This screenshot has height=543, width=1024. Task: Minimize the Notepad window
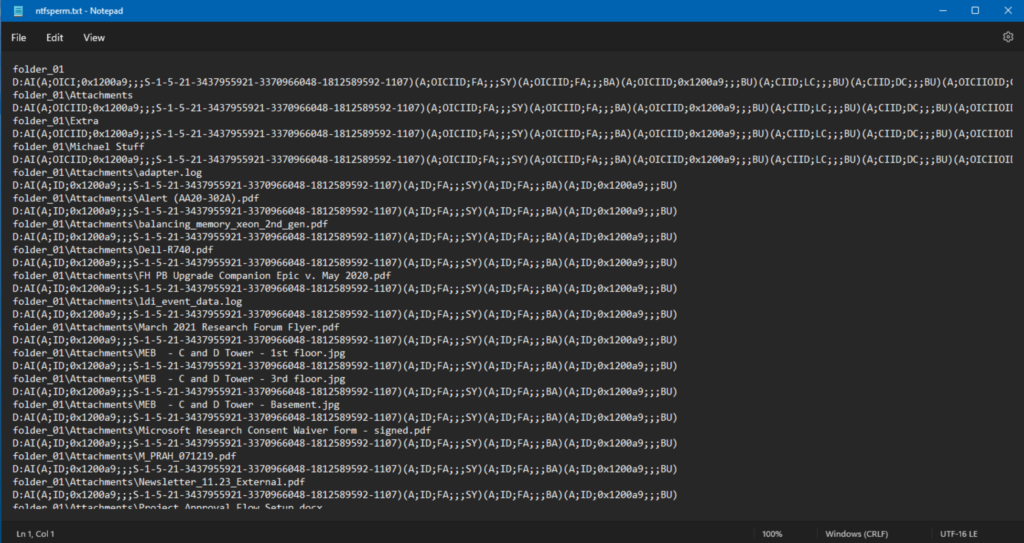943,10
